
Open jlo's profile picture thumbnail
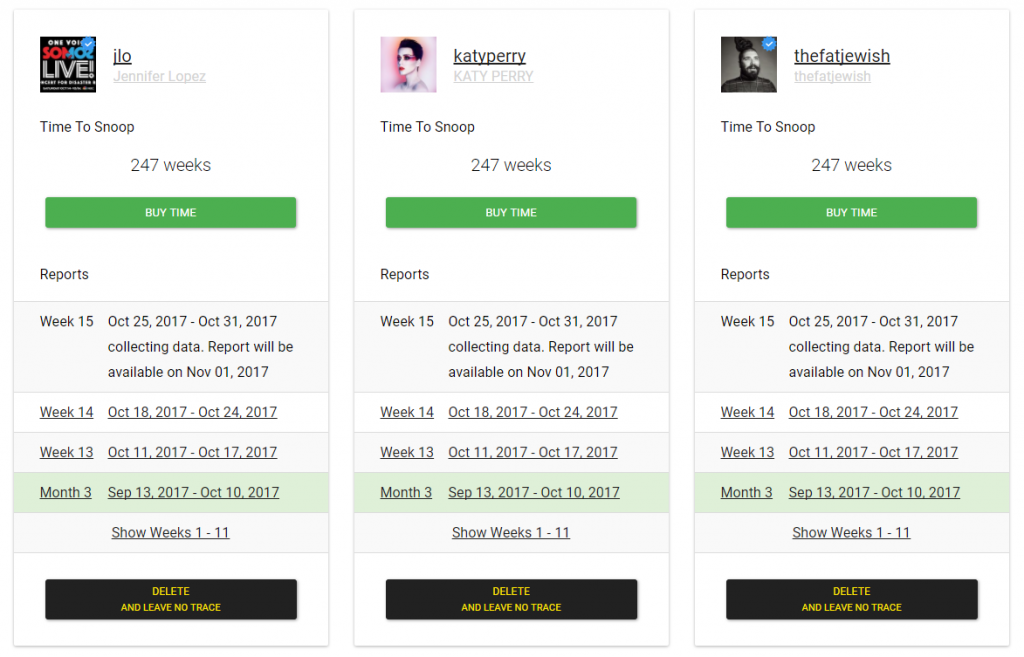pyautogui.click(x=68, y=65)
